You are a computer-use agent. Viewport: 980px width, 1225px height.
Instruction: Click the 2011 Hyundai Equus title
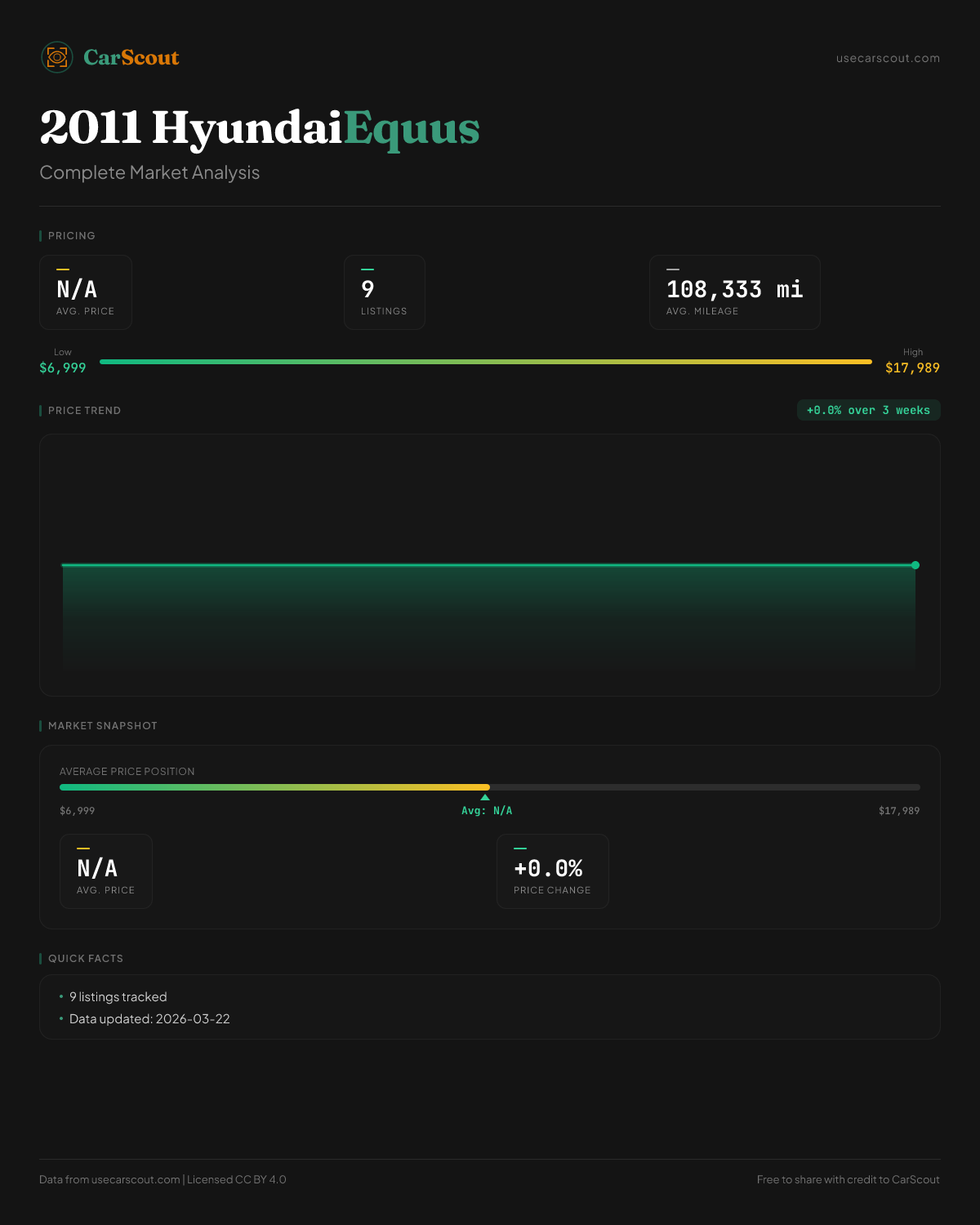coord(259,128)
